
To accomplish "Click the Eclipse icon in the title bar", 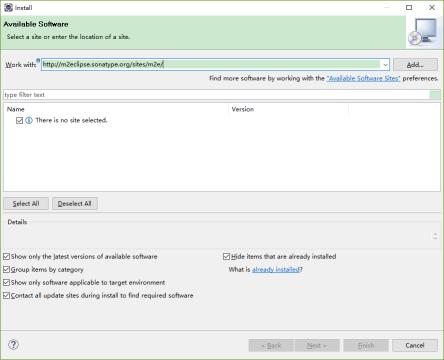I will tap(8, 7).
